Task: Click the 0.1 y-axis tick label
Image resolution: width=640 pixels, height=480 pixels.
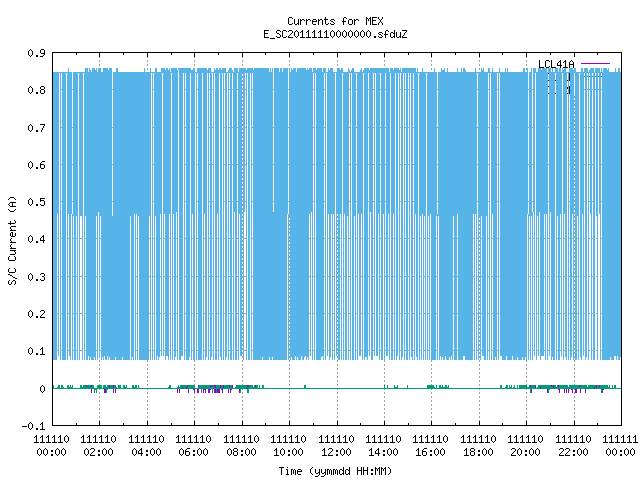Action: [x=36, y=351]
